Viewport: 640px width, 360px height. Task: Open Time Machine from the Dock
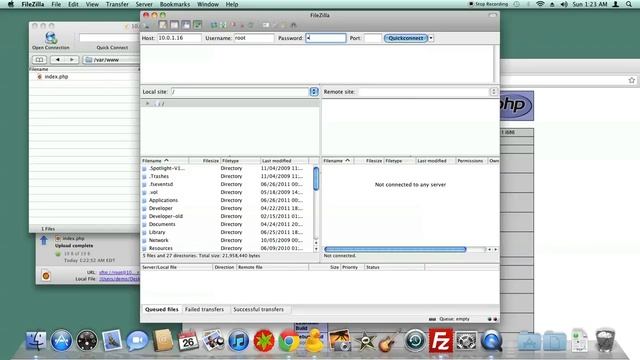pyautogui.click(x=416, y=341)
